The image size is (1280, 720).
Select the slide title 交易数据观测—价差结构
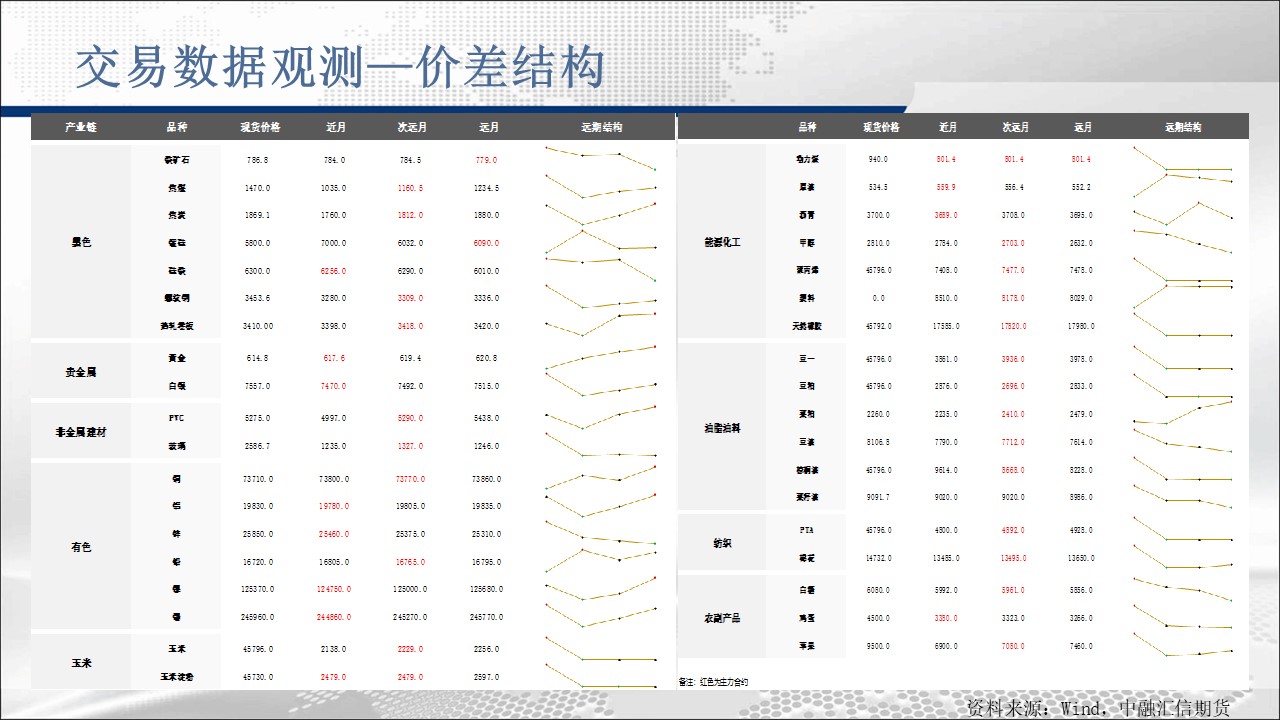pos(340,68)
